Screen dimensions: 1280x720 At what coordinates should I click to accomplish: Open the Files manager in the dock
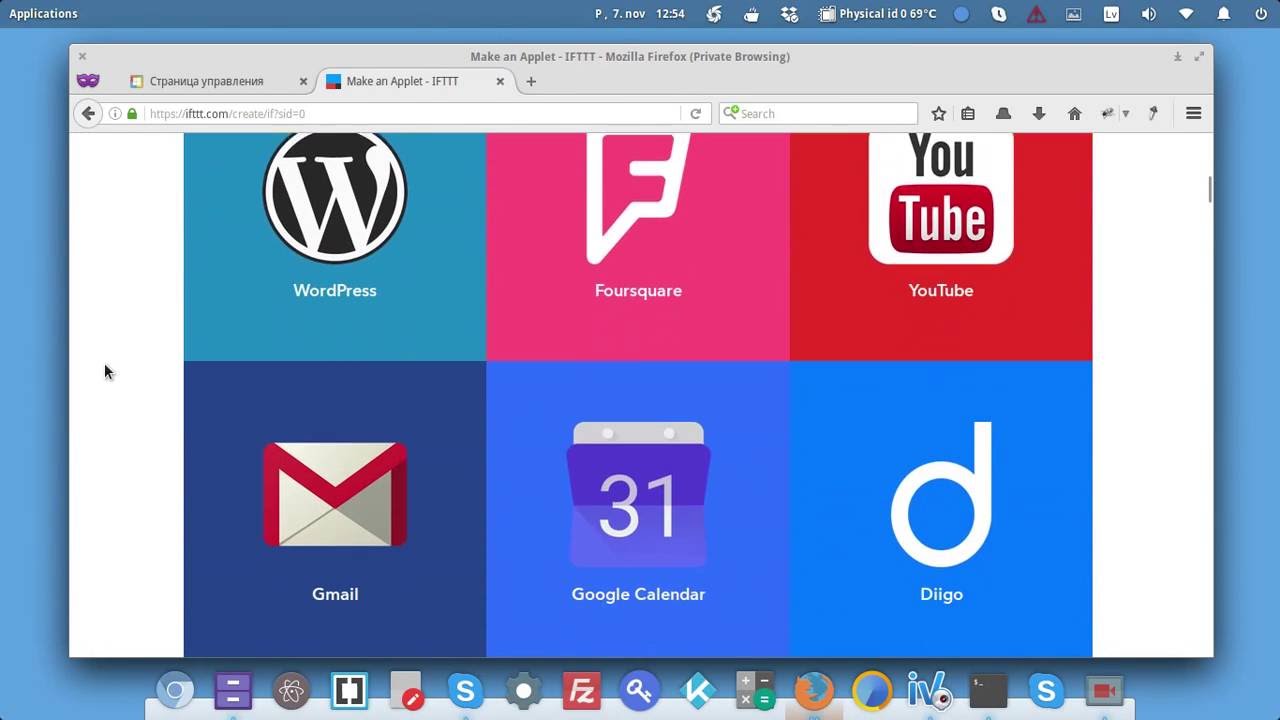233,691
